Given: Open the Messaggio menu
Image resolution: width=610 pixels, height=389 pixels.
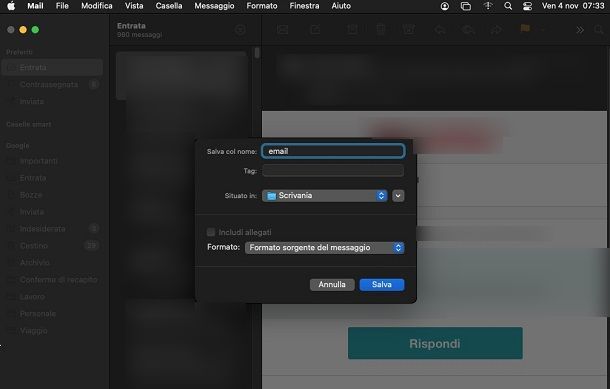Looking at the screenshot, I should (x=214, y=6).
